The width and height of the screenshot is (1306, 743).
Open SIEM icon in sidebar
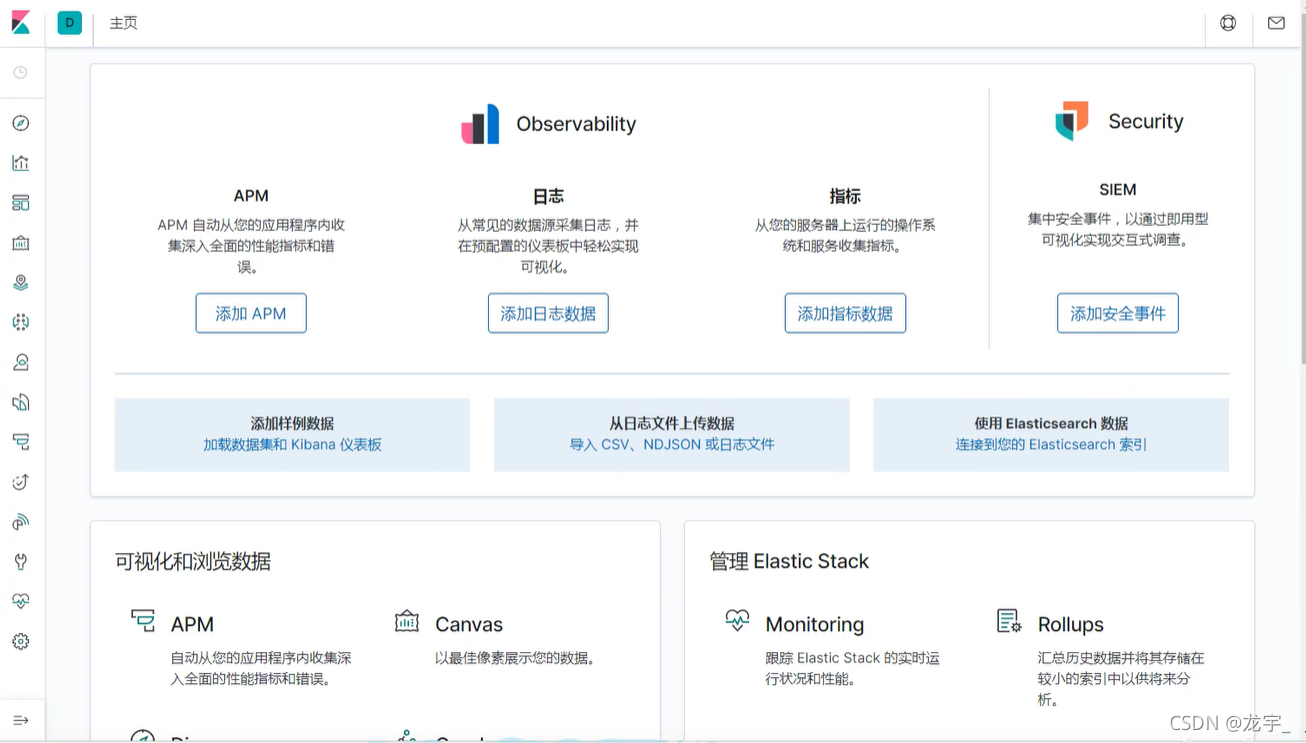pyautogui.click(x=21, y=522)
